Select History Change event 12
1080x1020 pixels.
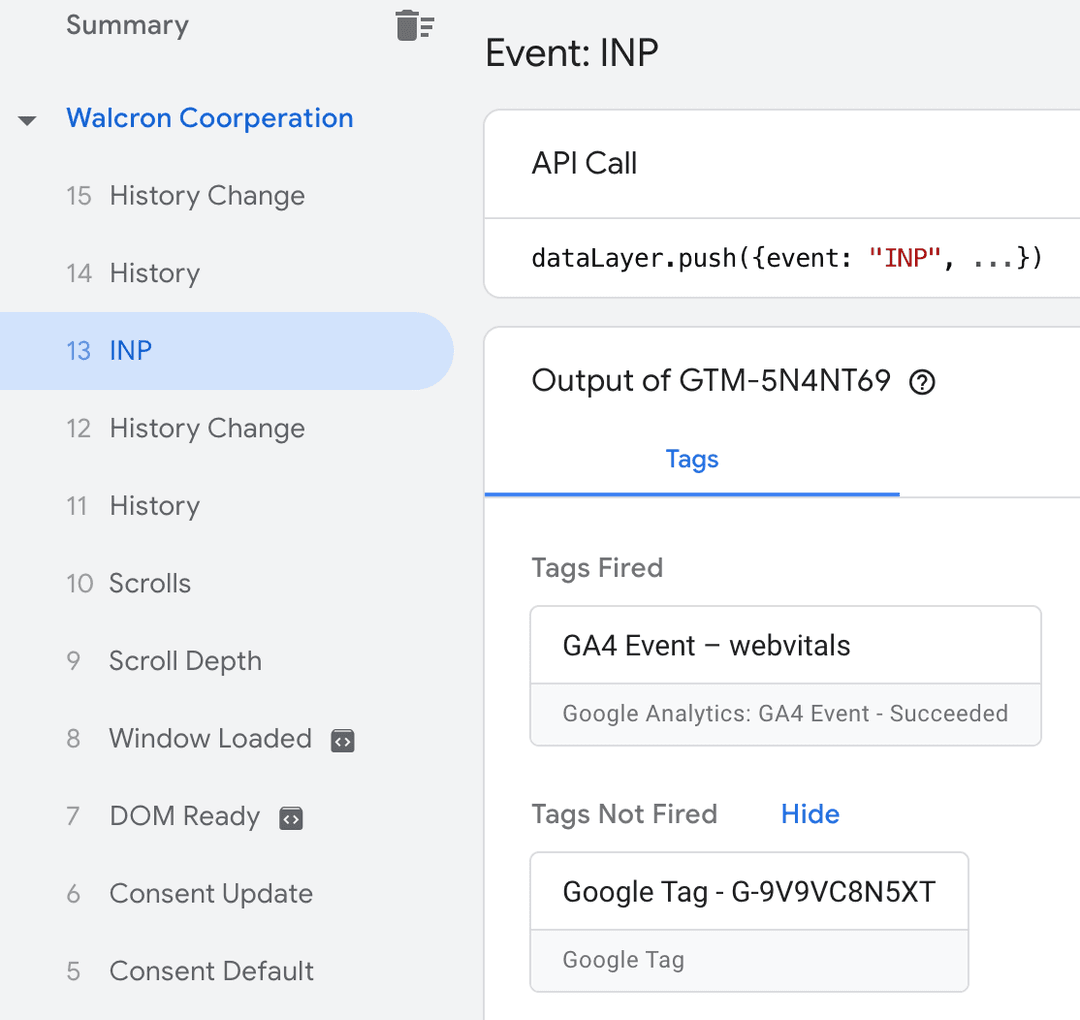coord(206,428)
